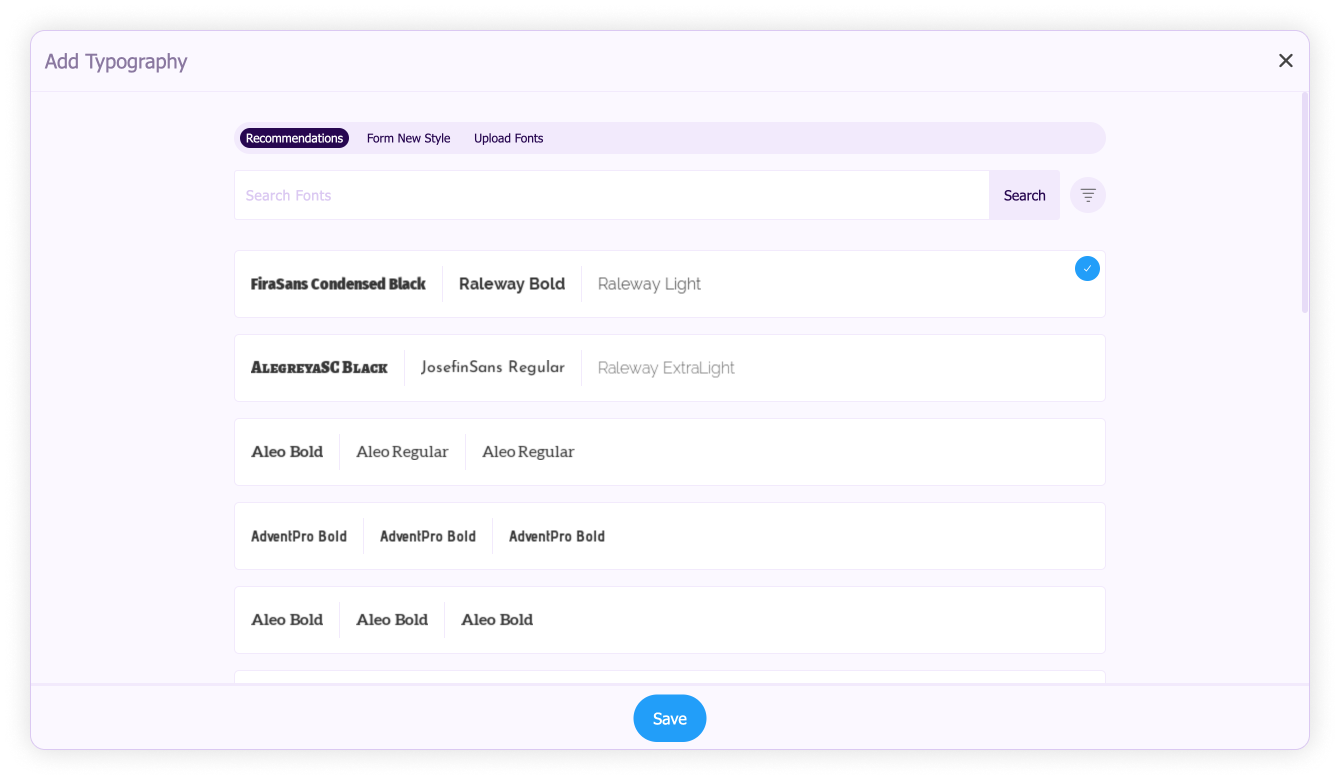
Task: Choose AlegreyaSC Black font label
Action: (x=319, y=368)
